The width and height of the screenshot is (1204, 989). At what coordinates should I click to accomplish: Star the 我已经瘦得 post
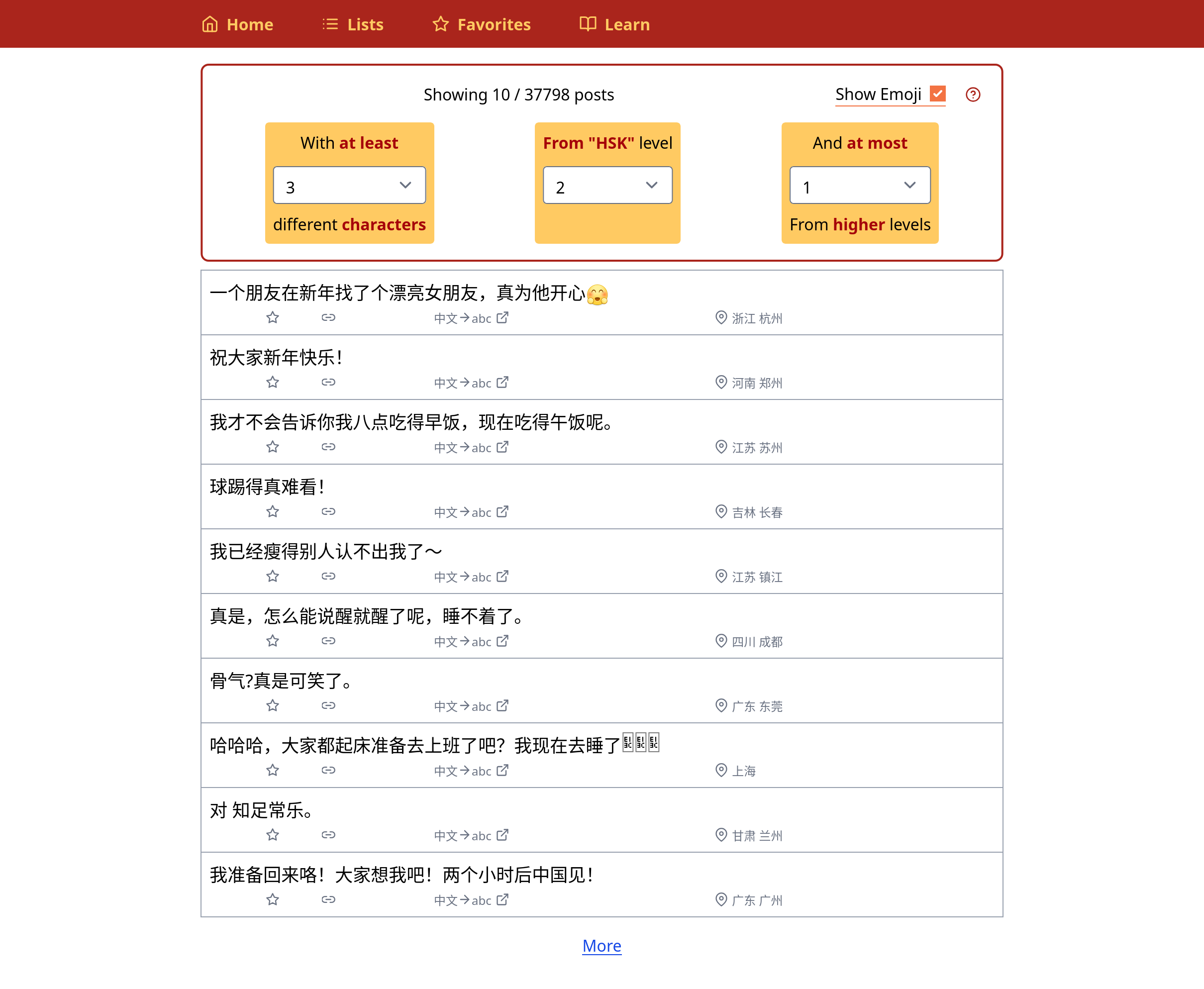[272, 577]
